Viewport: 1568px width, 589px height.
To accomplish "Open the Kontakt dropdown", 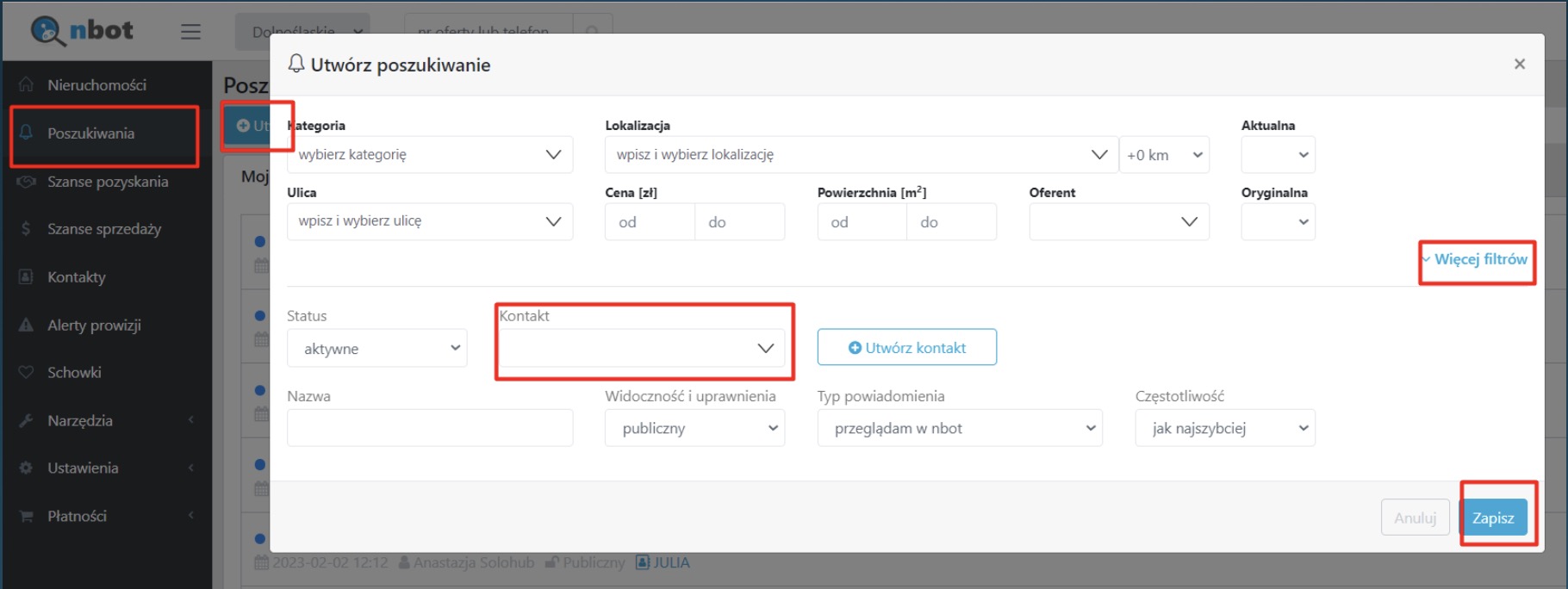I will coord(643,348).
